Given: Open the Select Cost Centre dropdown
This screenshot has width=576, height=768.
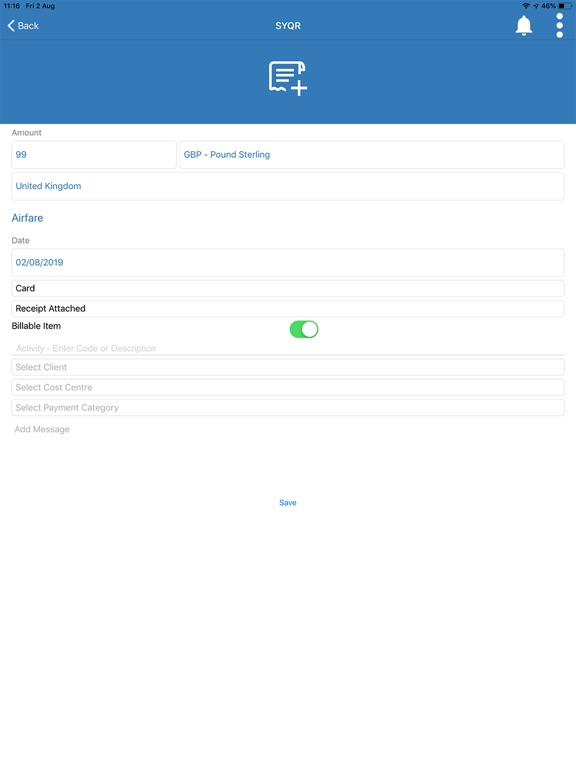Looking at the screenshot, I should (288, 387).
